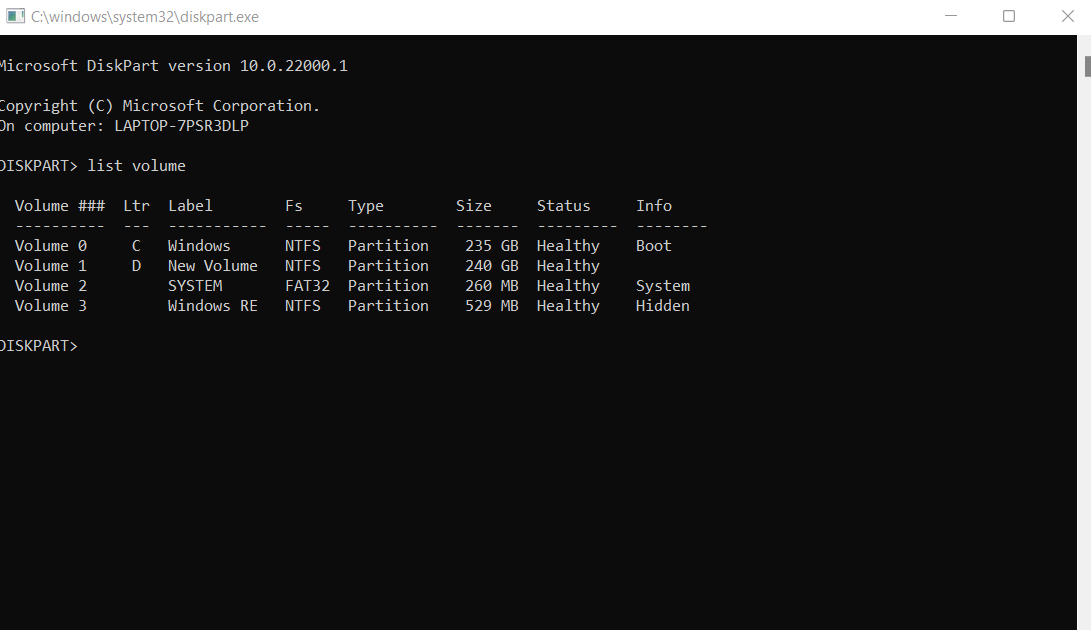Maximize the diskpart console window
The width and height of the screenshot is (1091, 630).
pyautogui.click(x=1009, y=16)
